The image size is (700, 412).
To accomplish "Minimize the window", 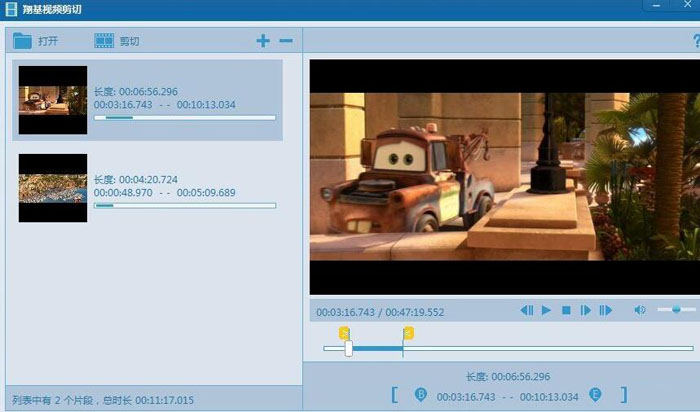I will tap(656, 5).
